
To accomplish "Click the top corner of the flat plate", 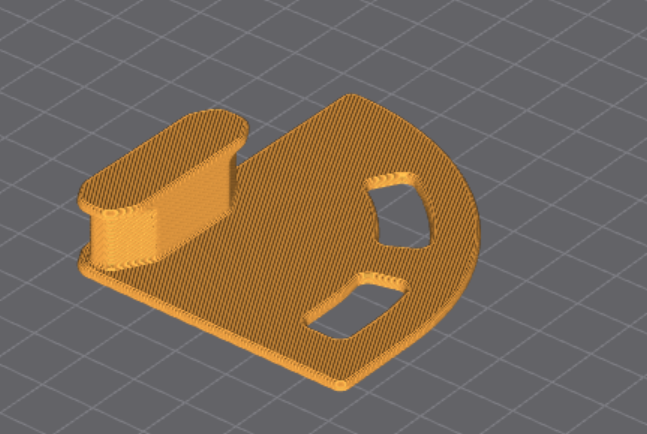I will click(x=350, y=100).
